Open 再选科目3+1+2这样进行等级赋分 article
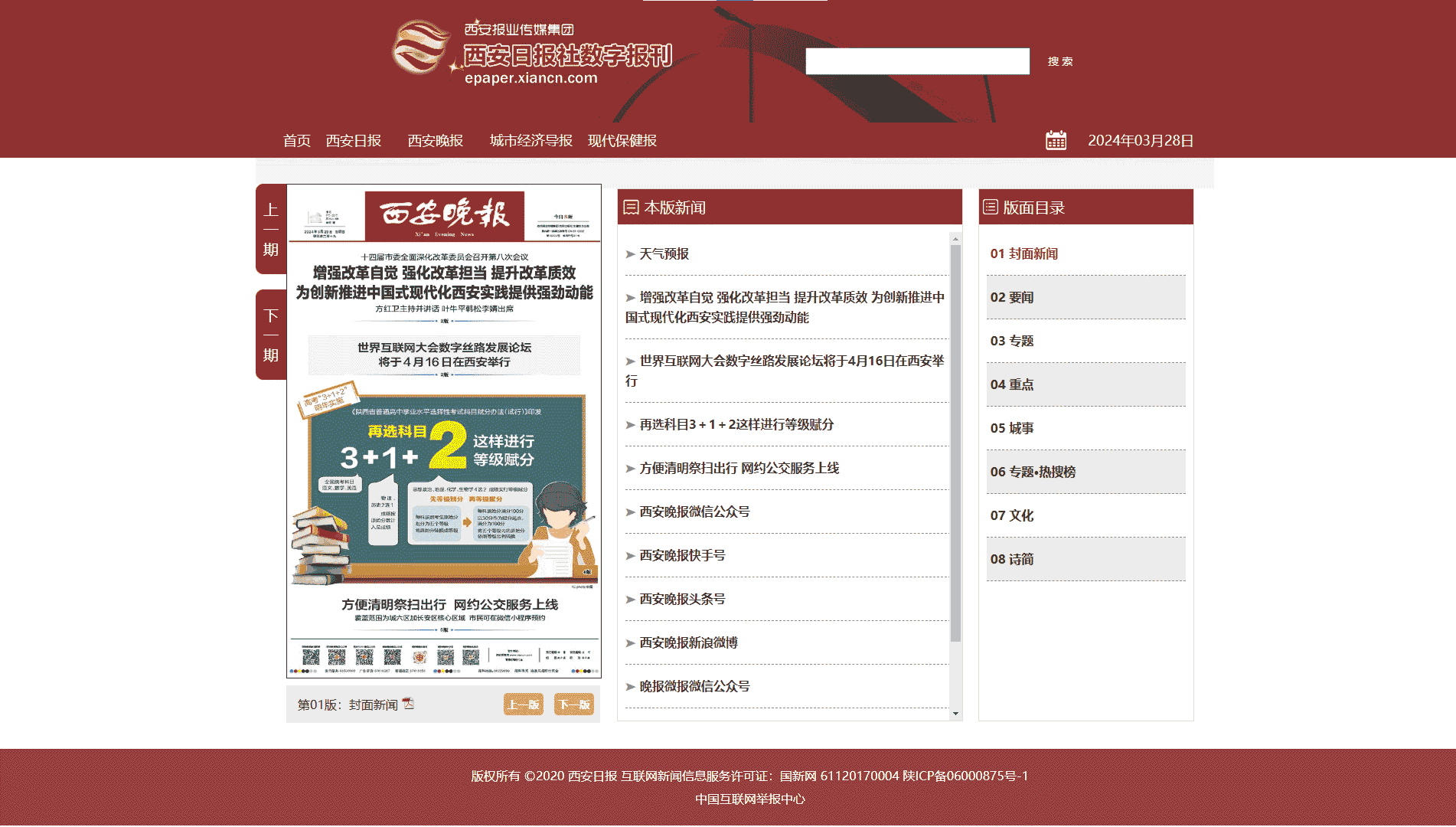 click(736, 425)
